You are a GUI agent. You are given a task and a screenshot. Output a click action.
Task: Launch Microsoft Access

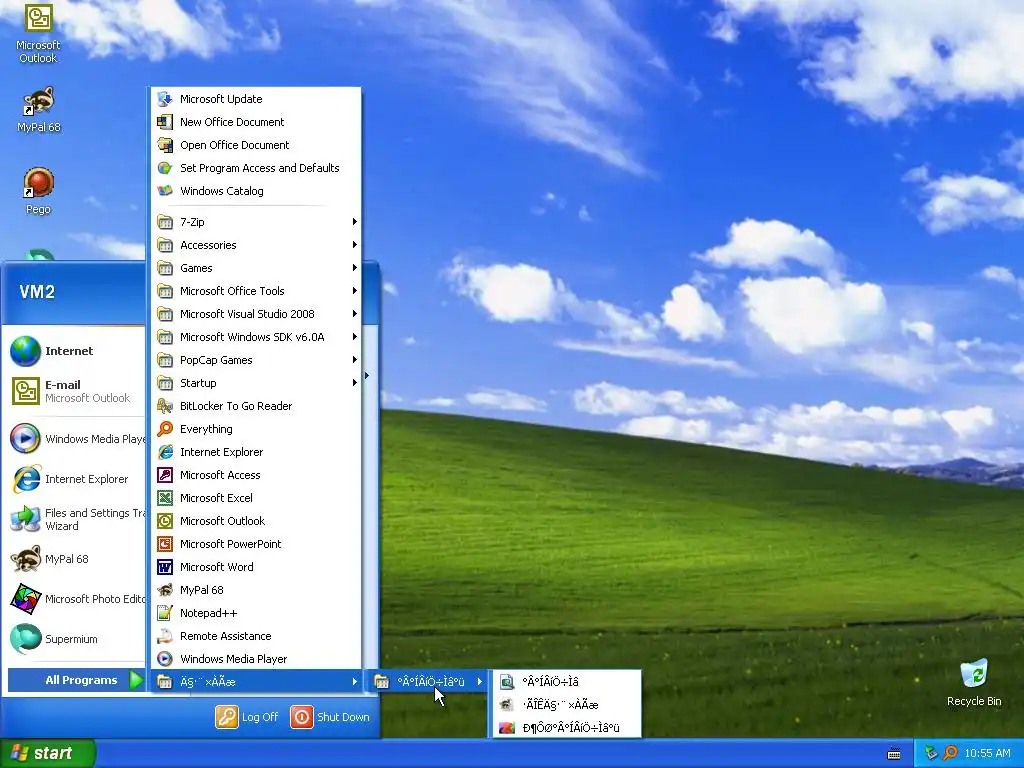(255, 475)
